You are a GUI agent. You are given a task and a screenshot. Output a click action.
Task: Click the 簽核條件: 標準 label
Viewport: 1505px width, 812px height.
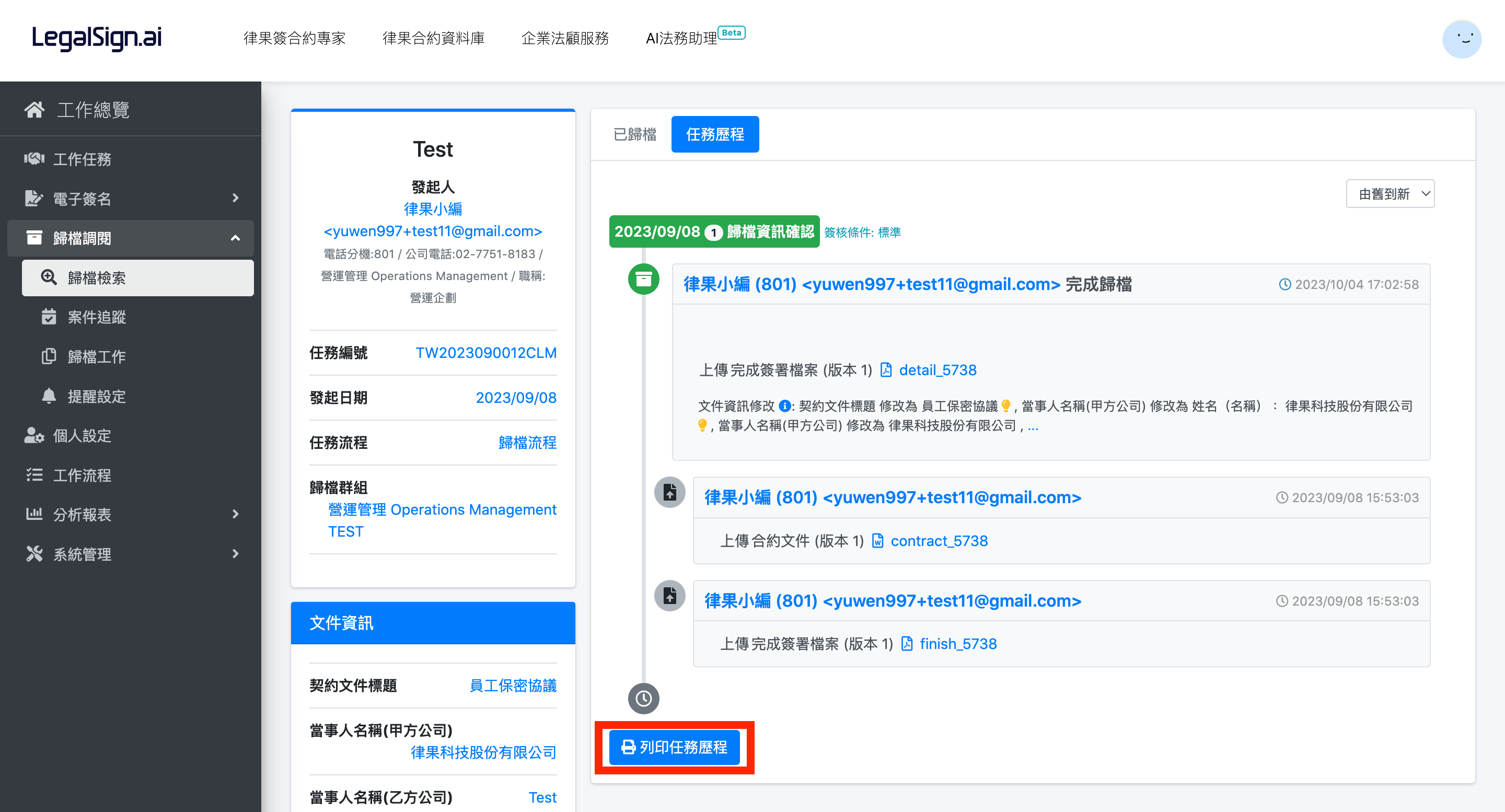click(862, 232)
